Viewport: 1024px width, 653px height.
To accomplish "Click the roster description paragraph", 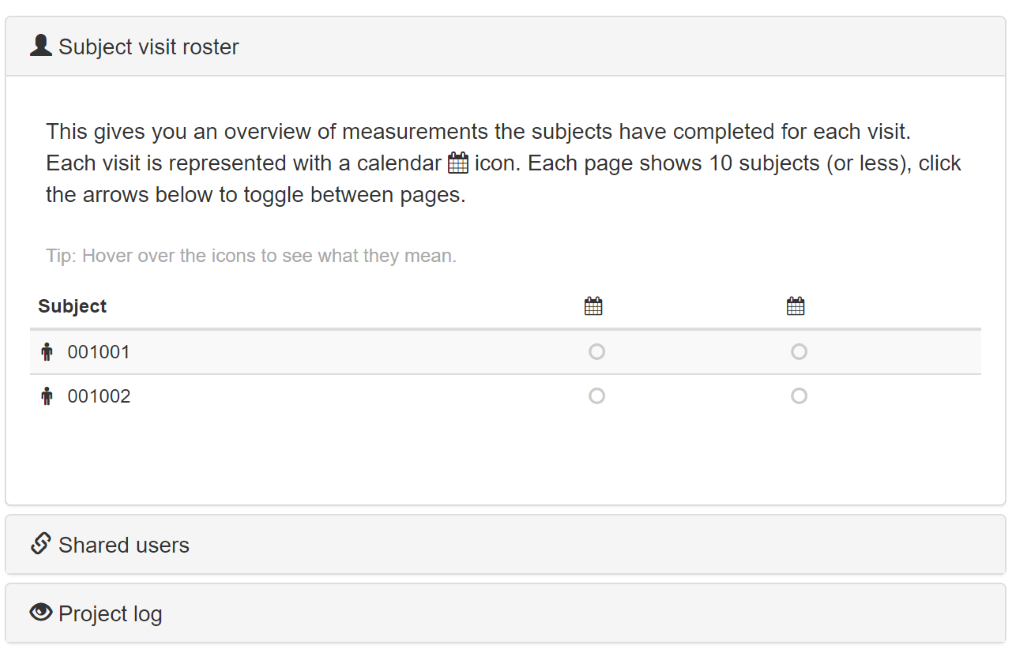I will tap(503, 163).
